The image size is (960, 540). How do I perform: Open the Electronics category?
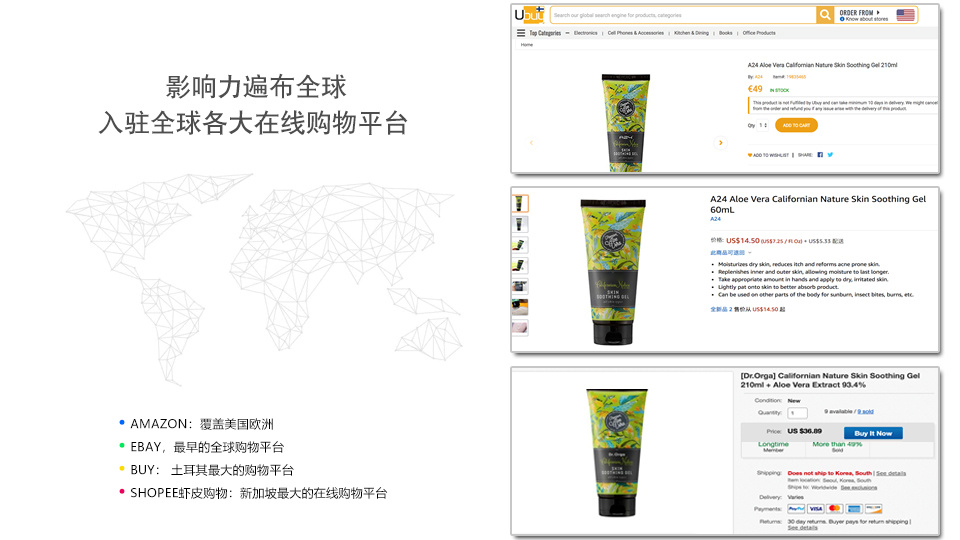pyautogui.click(x=585, y=33)
